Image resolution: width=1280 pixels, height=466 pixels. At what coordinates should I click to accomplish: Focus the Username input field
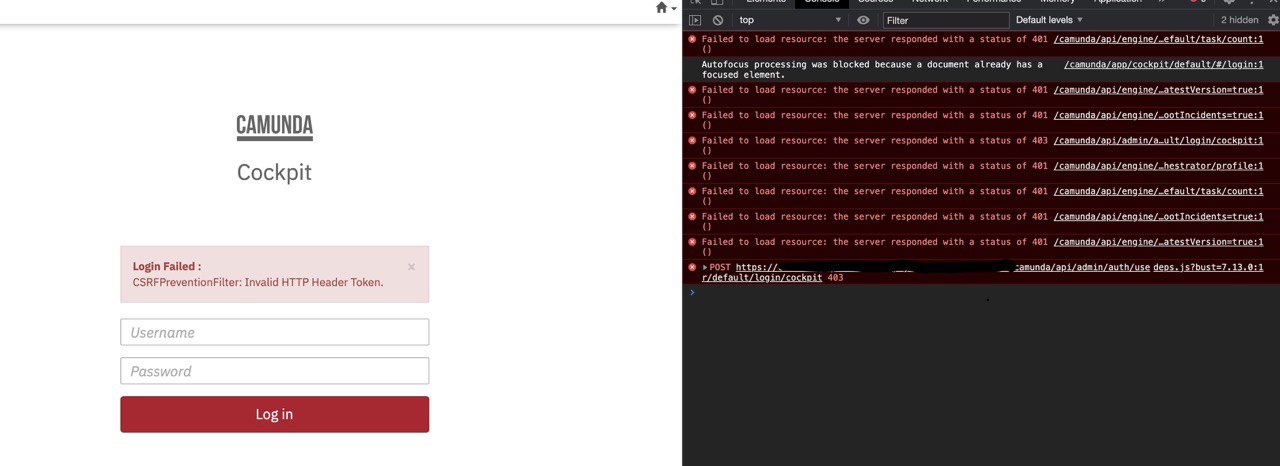(275, 332)
